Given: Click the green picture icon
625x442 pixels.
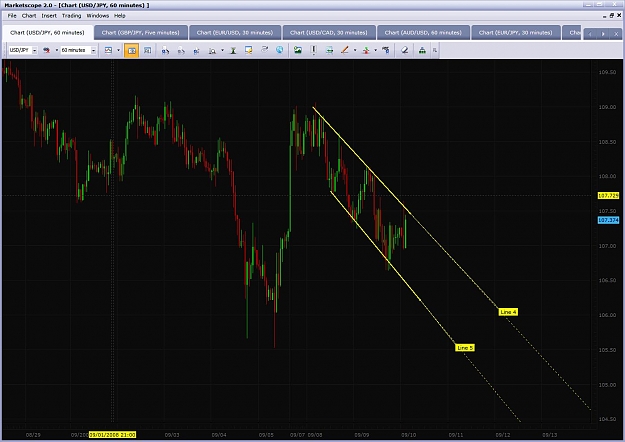Looking at the screenshot, I should coord(298,50).
